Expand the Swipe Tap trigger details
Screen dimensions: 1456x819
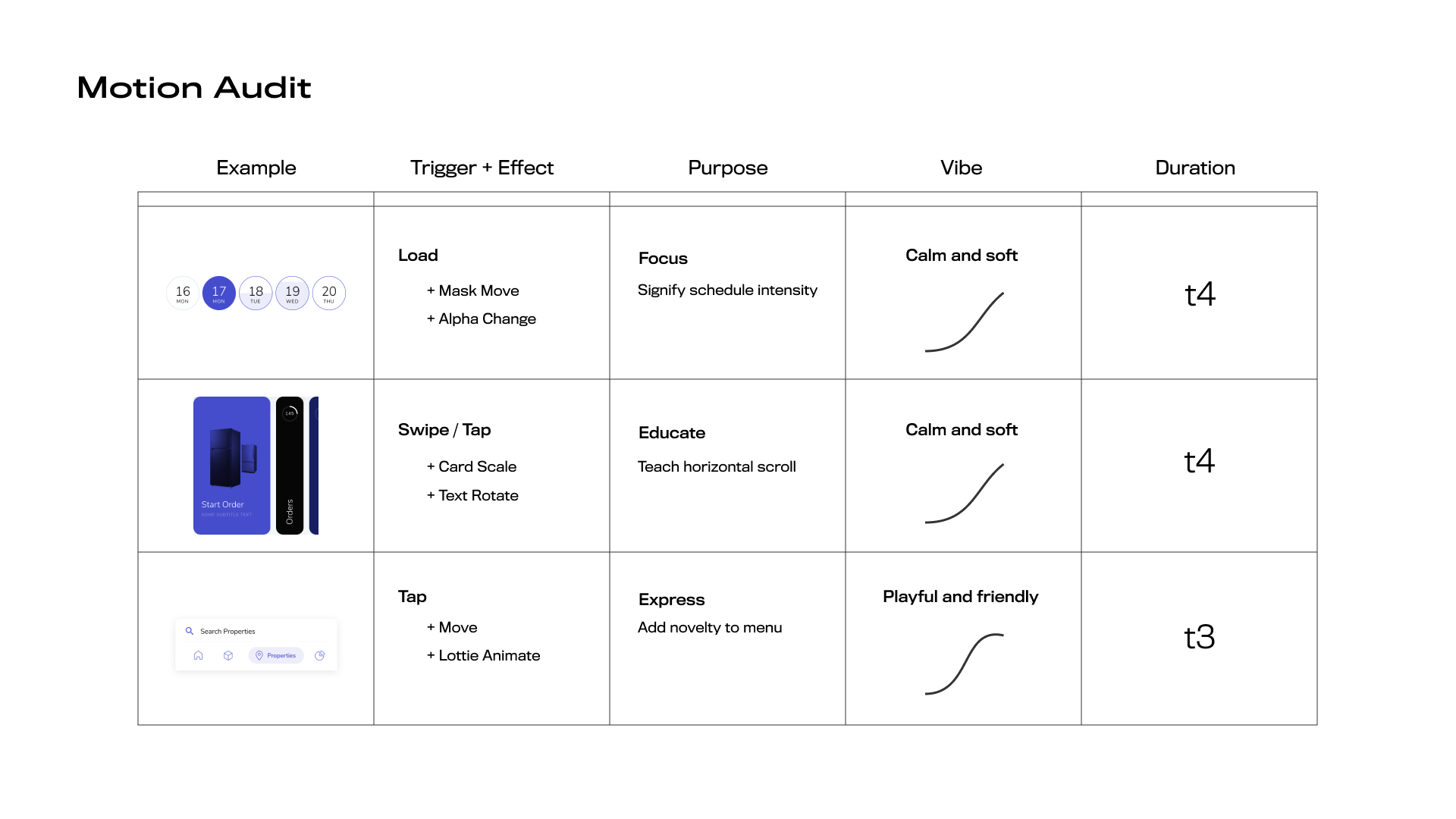(x=444, y=430)
